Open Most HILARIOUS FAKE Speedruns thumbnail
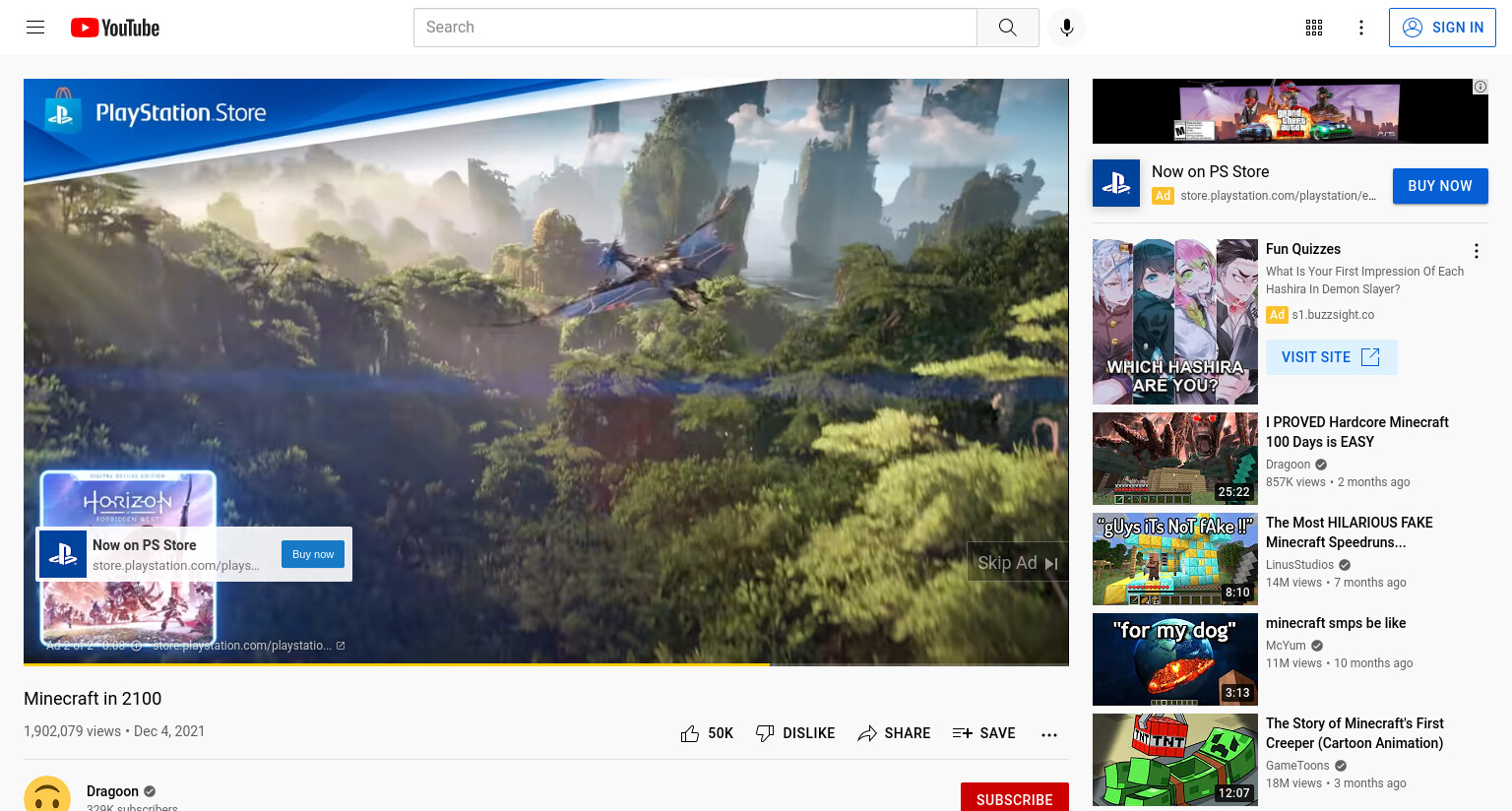The height and width of the screenshot is (811, 1512). (x=1175, y=559)
